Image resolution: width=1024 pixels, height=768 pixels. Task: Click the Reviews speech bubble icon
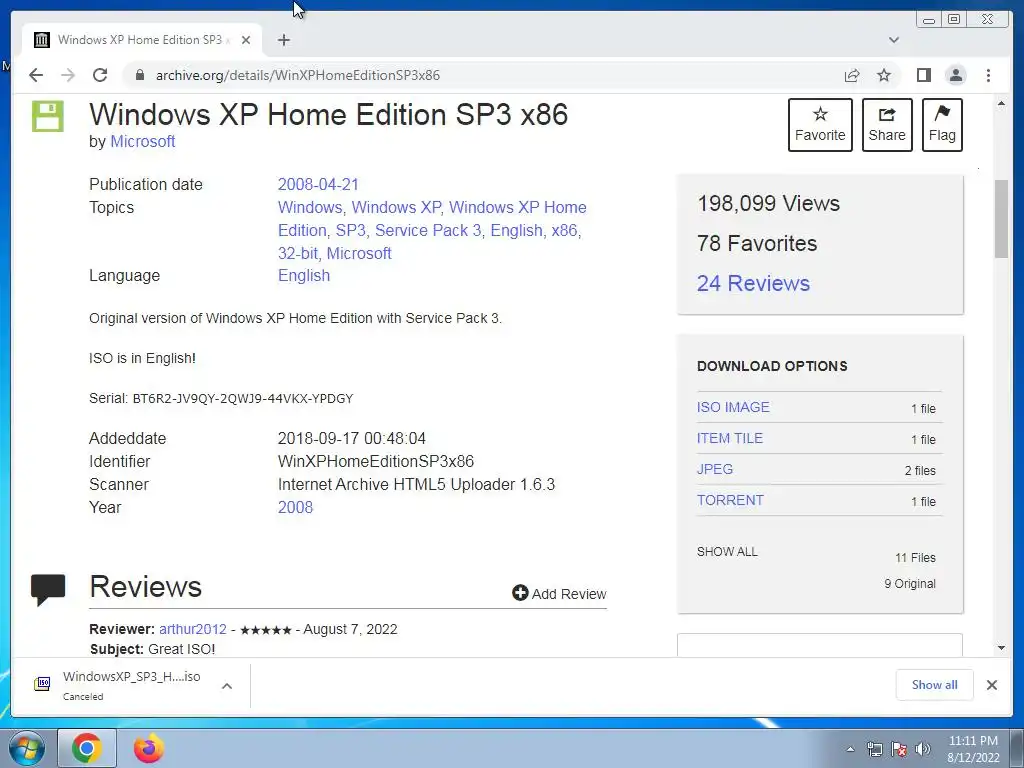point(48,589)
